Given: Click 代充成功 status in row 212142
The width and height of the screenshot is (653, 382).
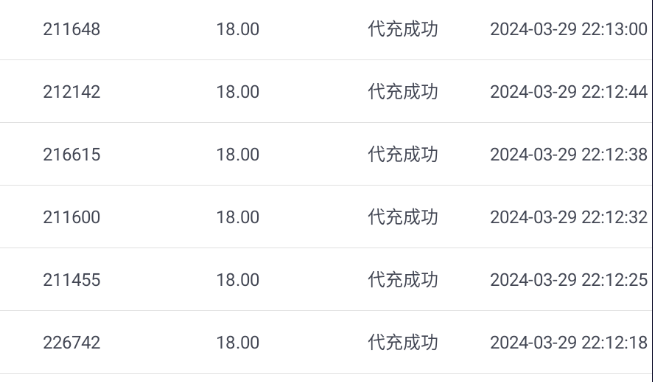Looking at the screenshot, I should (x=403, y=92).
